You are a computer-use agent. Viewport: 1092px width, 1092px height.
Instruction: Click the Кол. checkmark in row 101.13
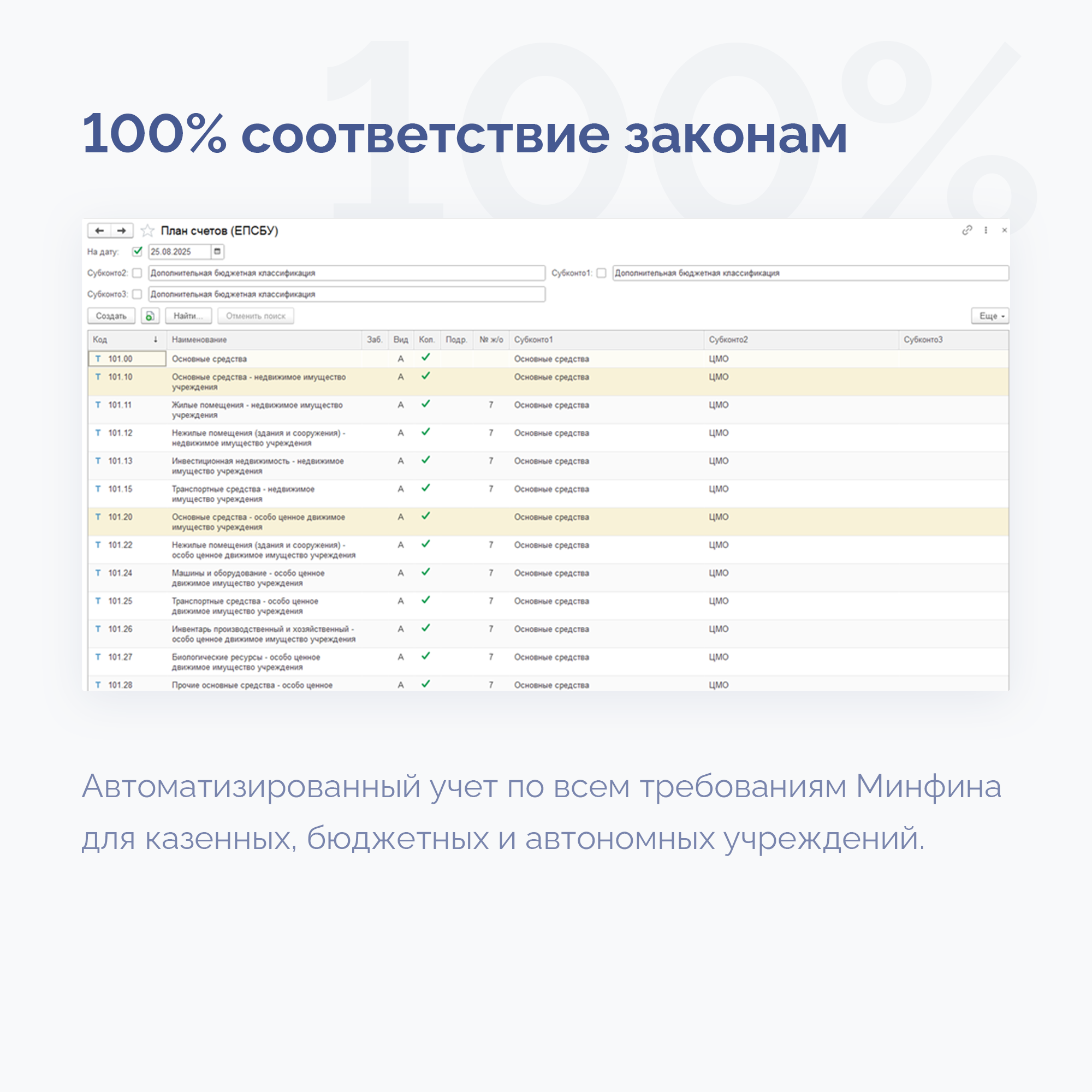point(426,460)
